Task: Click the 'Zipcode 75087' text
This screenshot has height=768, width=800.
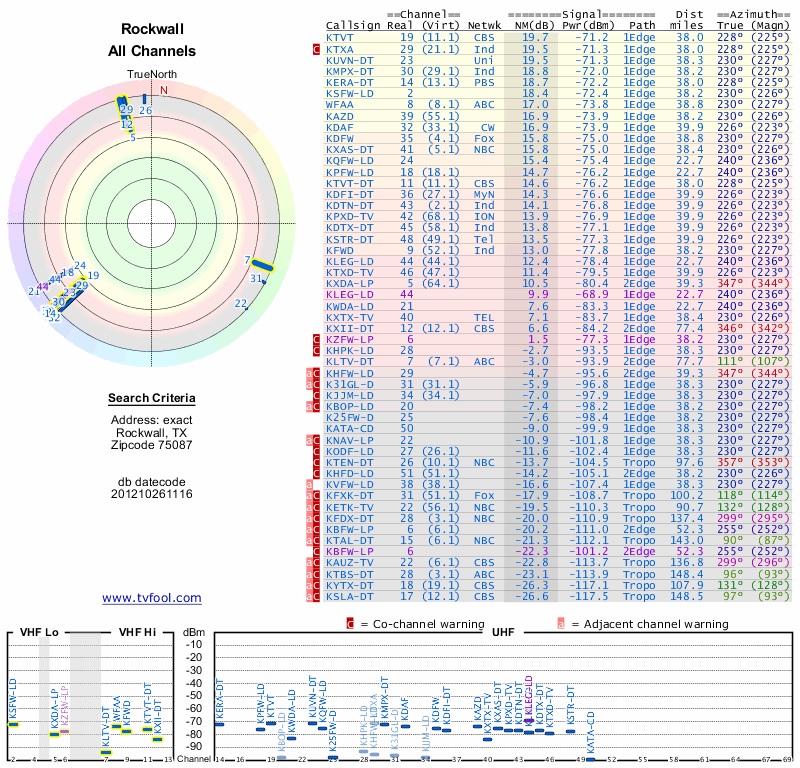Action: click(152, 444)
